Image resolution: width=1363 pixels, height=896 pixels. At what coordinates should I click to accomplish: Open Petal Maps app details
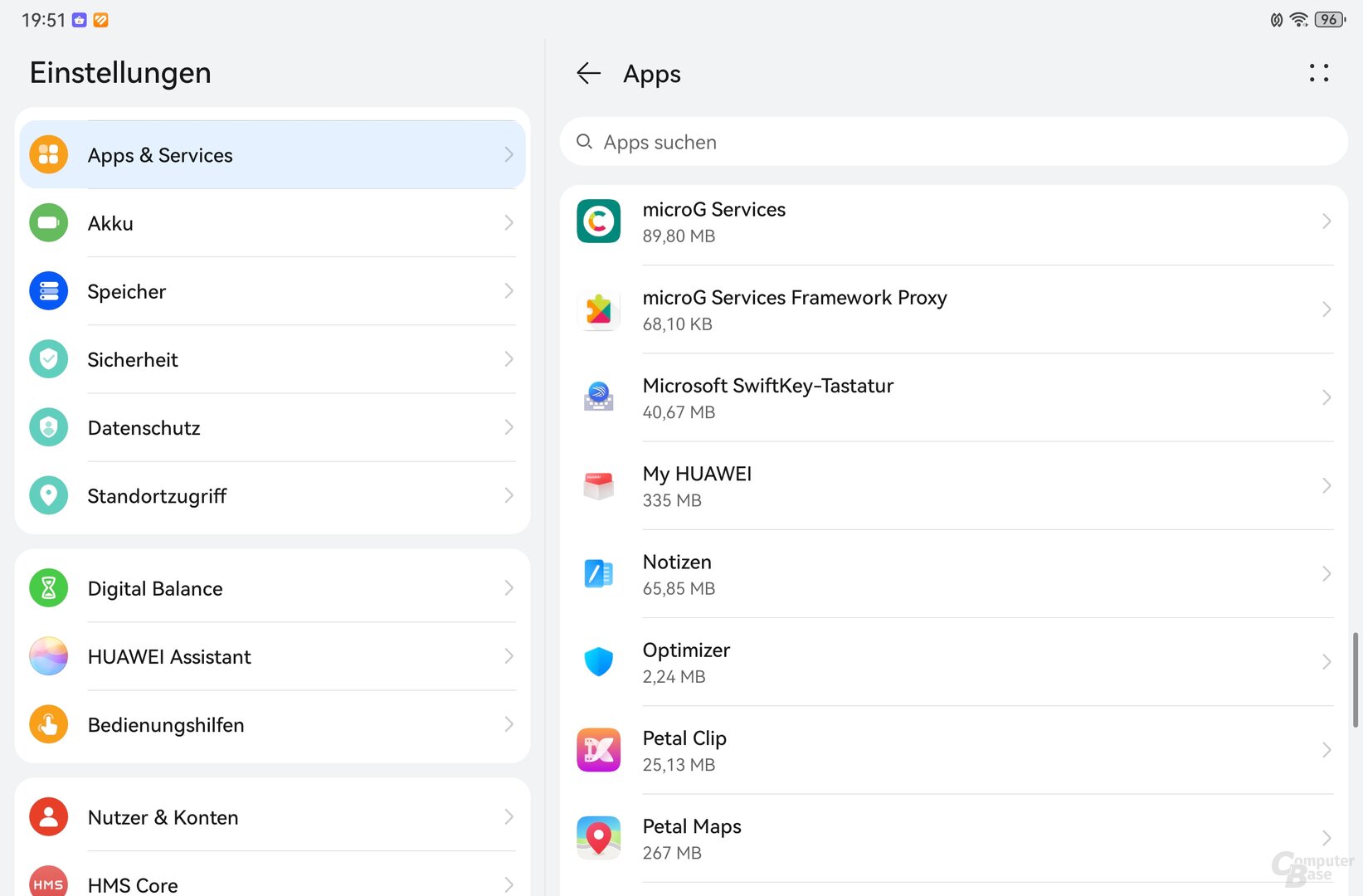pos(954,838)
